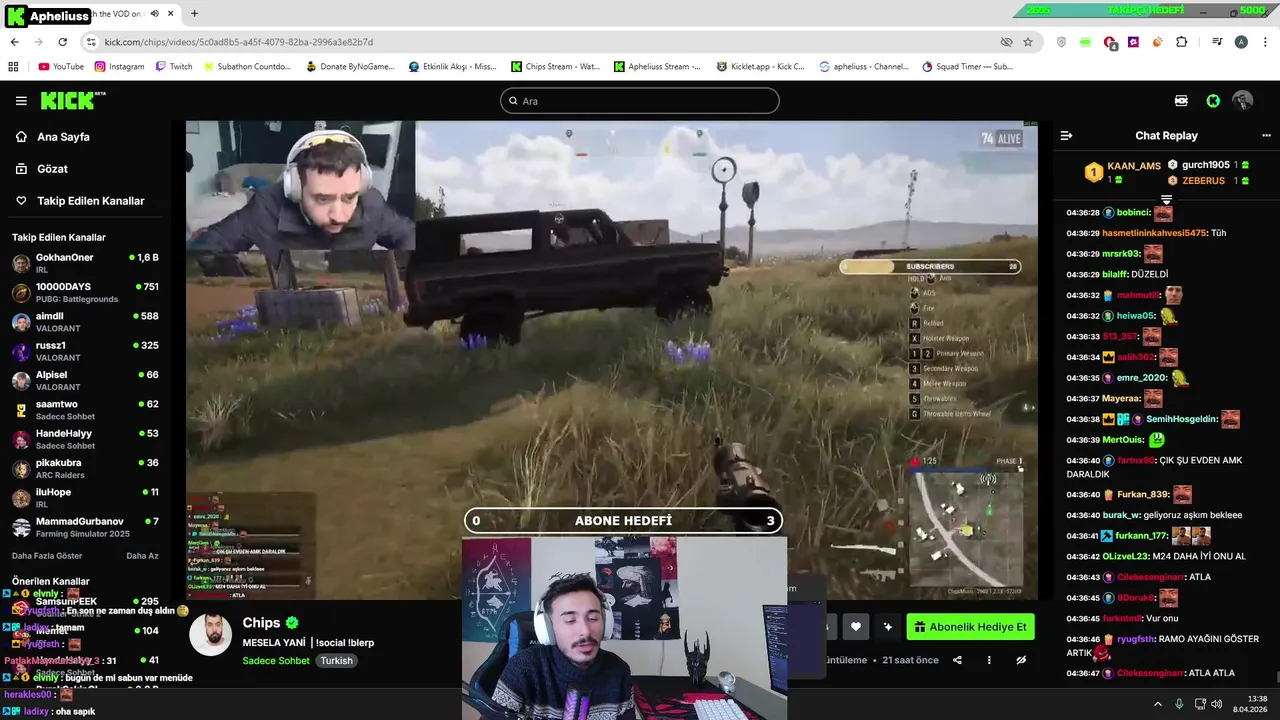Open the Kick sidebar hamburger menu

click(21, 101)
